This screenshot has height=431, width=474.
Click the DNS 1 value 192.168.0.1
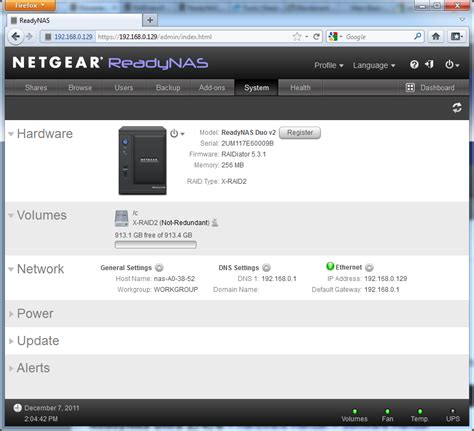pyautogui.click(x=279, y=279)
